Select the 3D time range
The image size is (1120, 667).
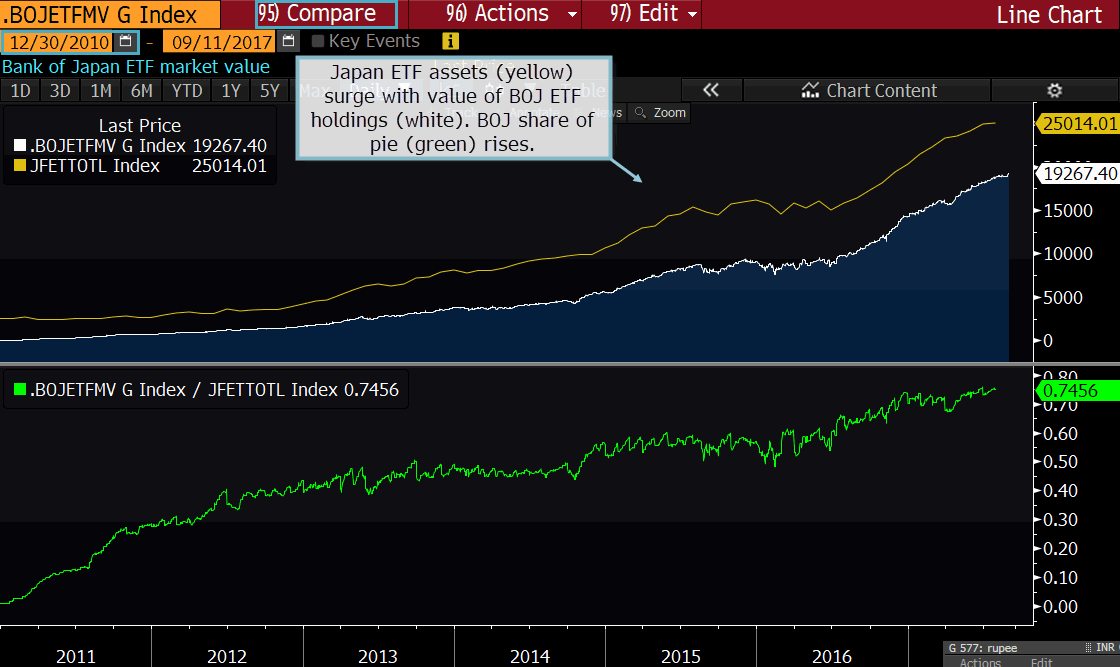pos(60,91)
